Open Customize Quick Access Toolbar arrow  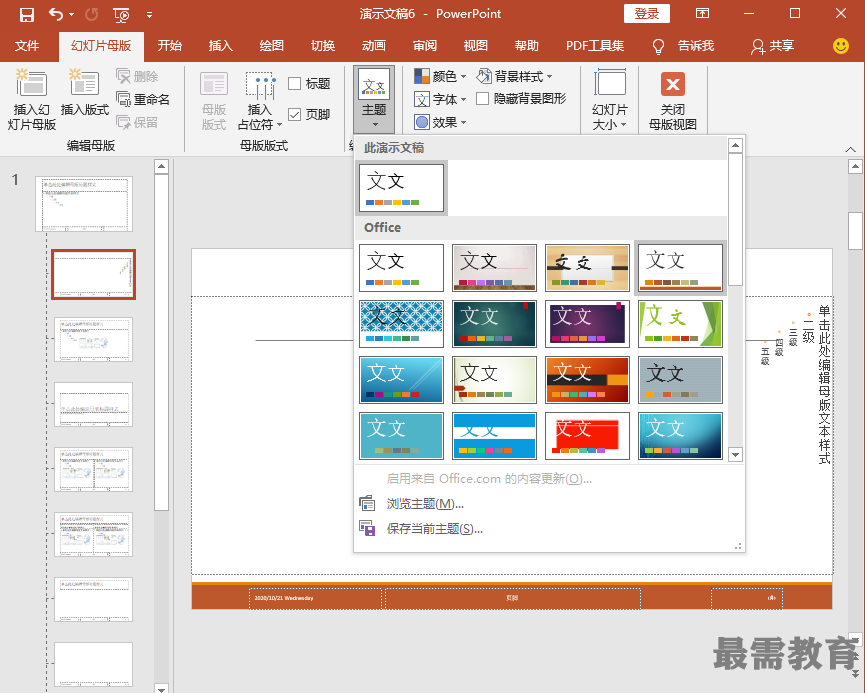click(149, 15)
